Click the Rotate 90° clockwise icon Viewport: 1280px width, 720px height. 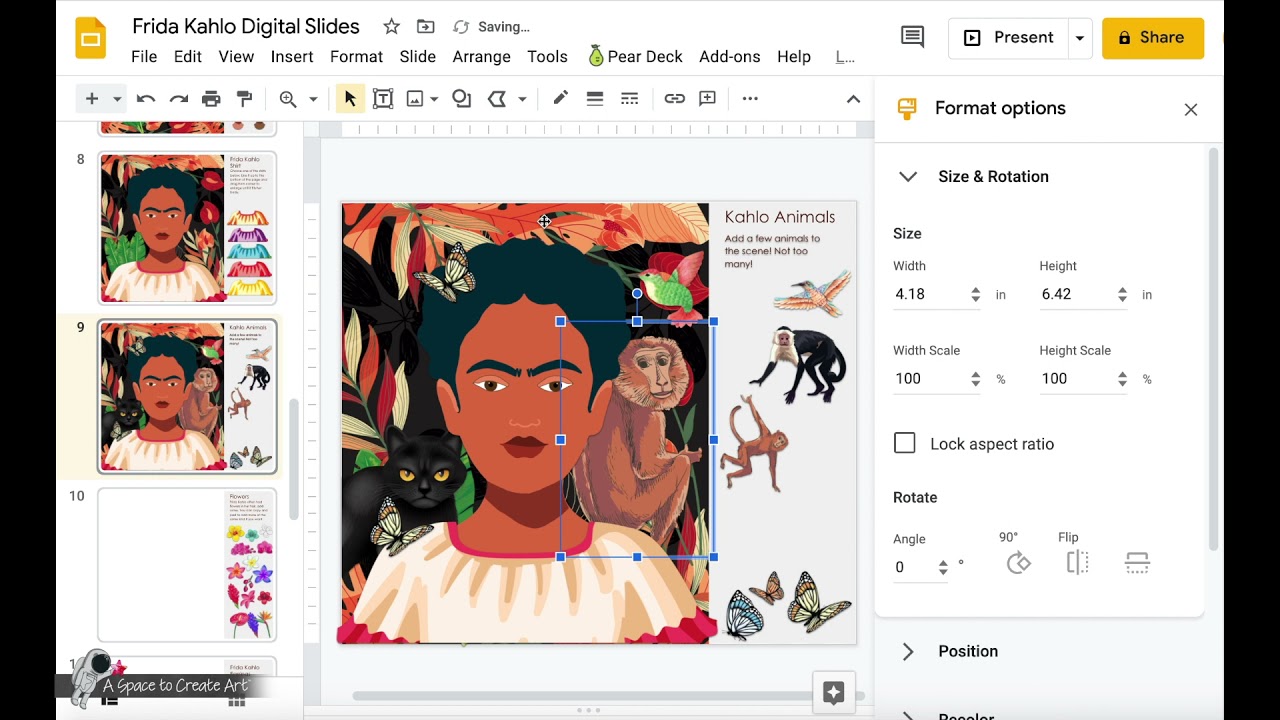coord(1018,563)
